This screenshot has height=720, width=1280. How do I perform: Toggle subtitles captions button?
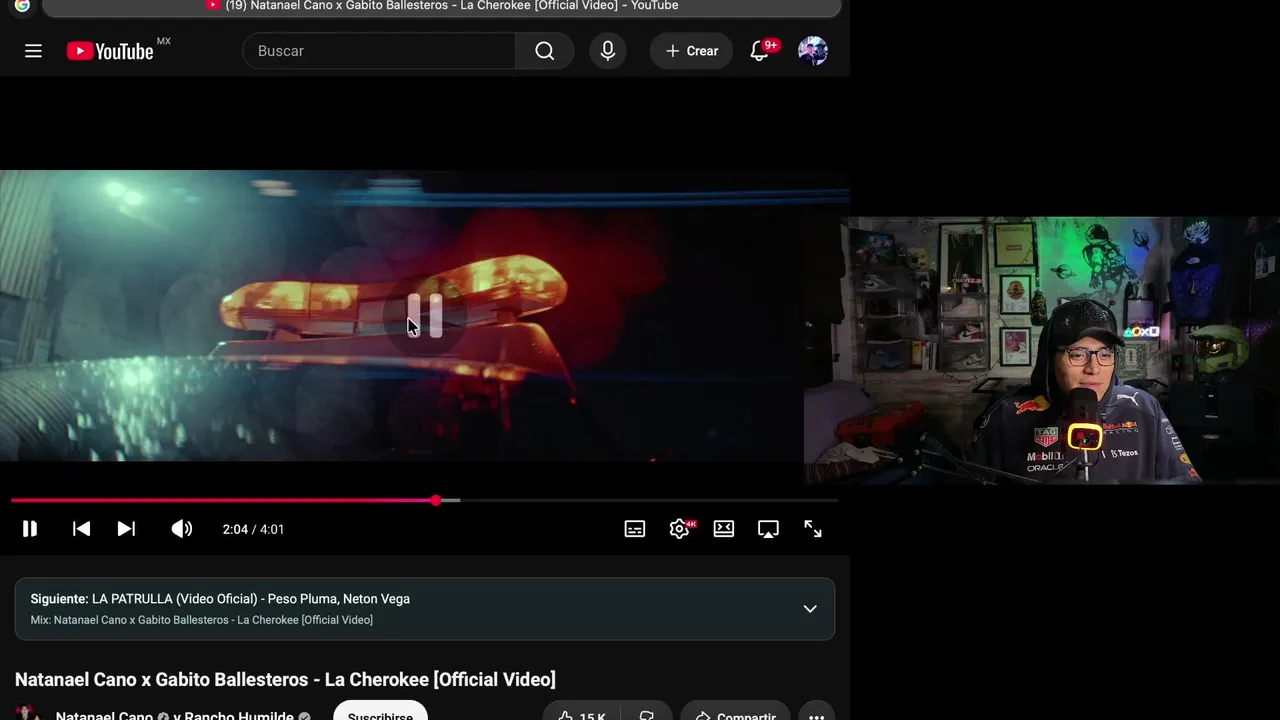coord(635,529)
